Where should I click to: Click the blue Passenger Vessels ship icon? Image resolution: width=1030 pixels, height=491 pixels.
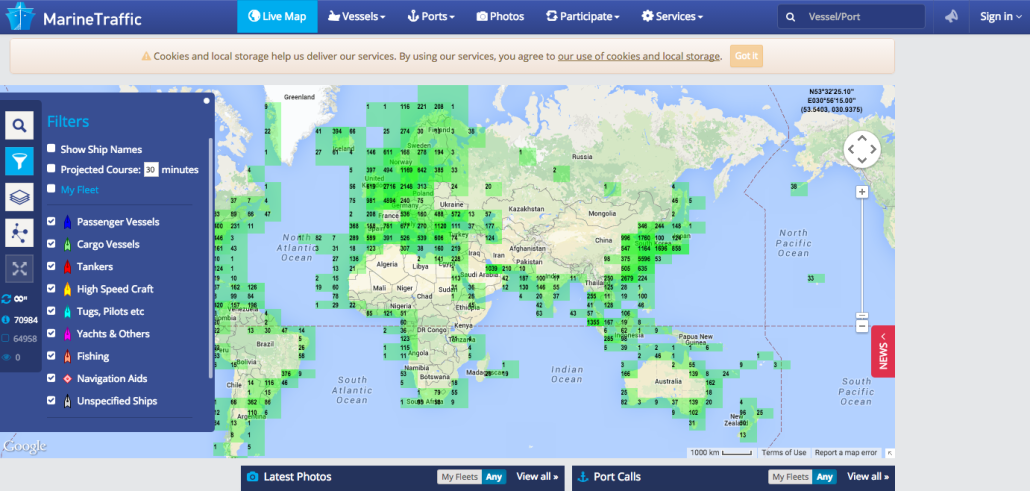click(x=67, y=222)
